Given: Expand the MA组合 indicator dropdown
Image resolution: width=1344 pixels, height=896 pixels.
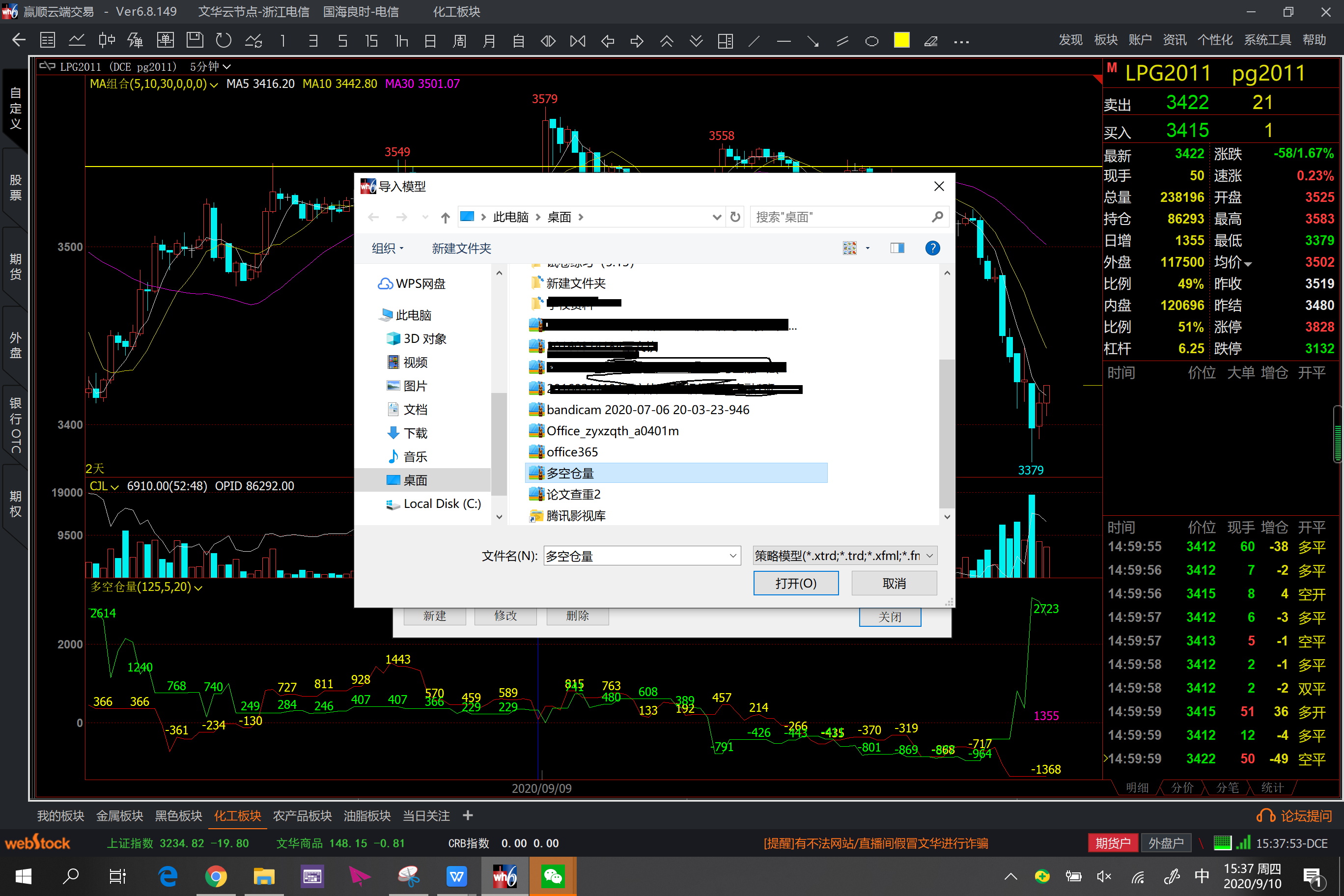Looking at the screenshot, I should (x=214, y=84).
